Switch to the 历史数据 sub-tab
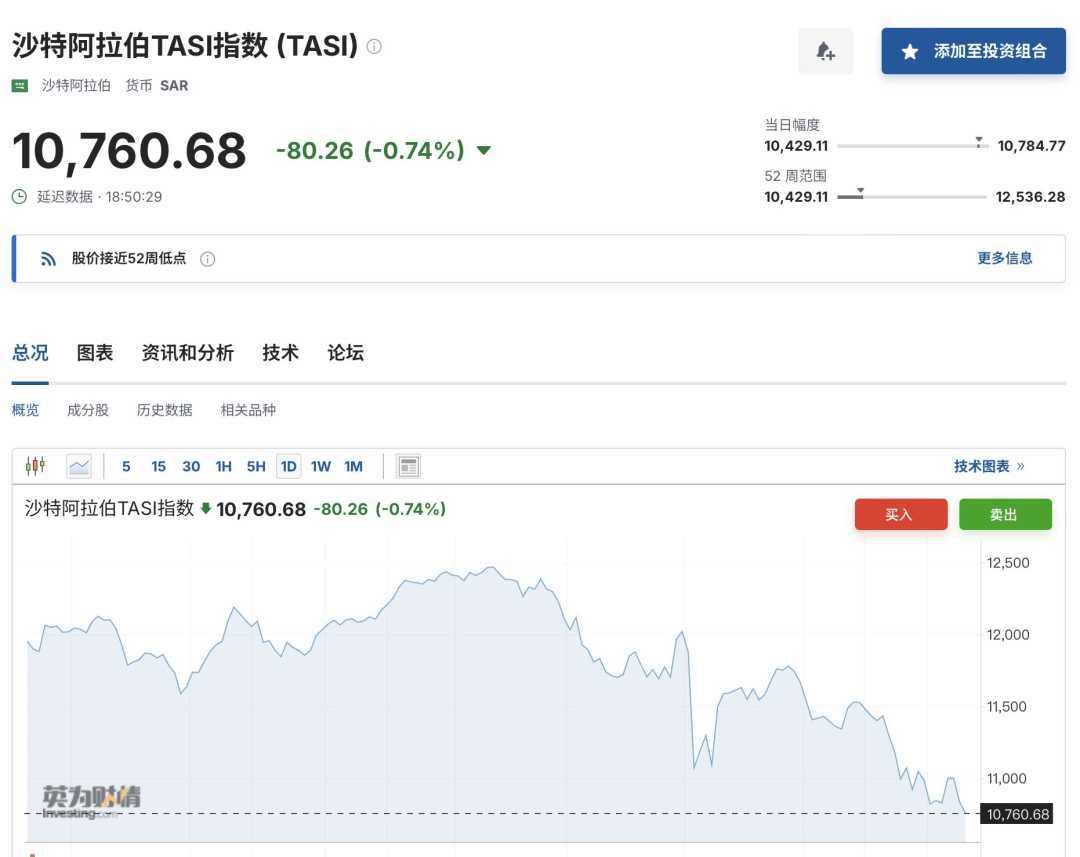This screenshot has width=1080, height=857. (164, 410)
